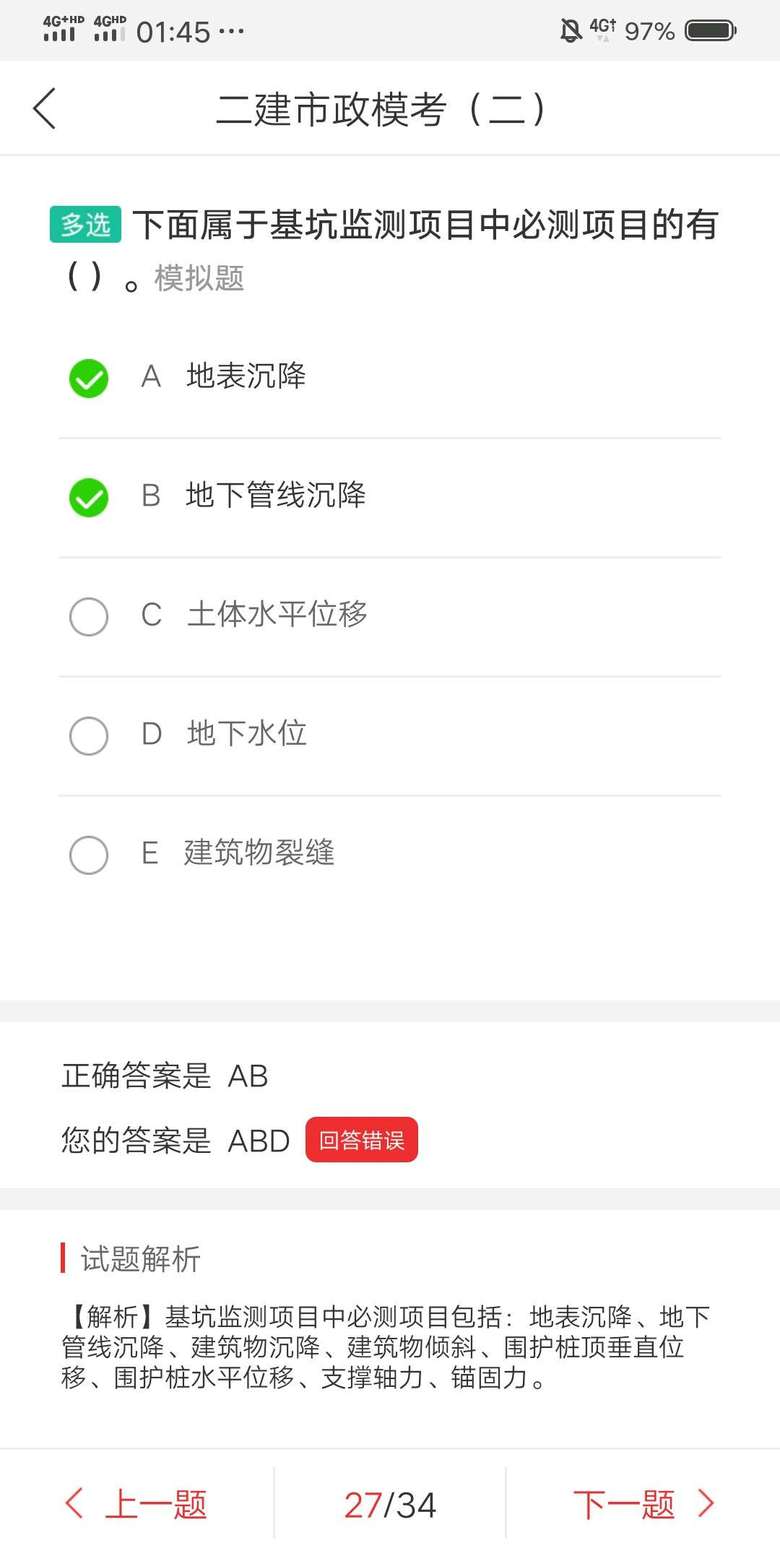Tap the 二建市政模考（二）title
The image size is (780, 1556).
383,109
